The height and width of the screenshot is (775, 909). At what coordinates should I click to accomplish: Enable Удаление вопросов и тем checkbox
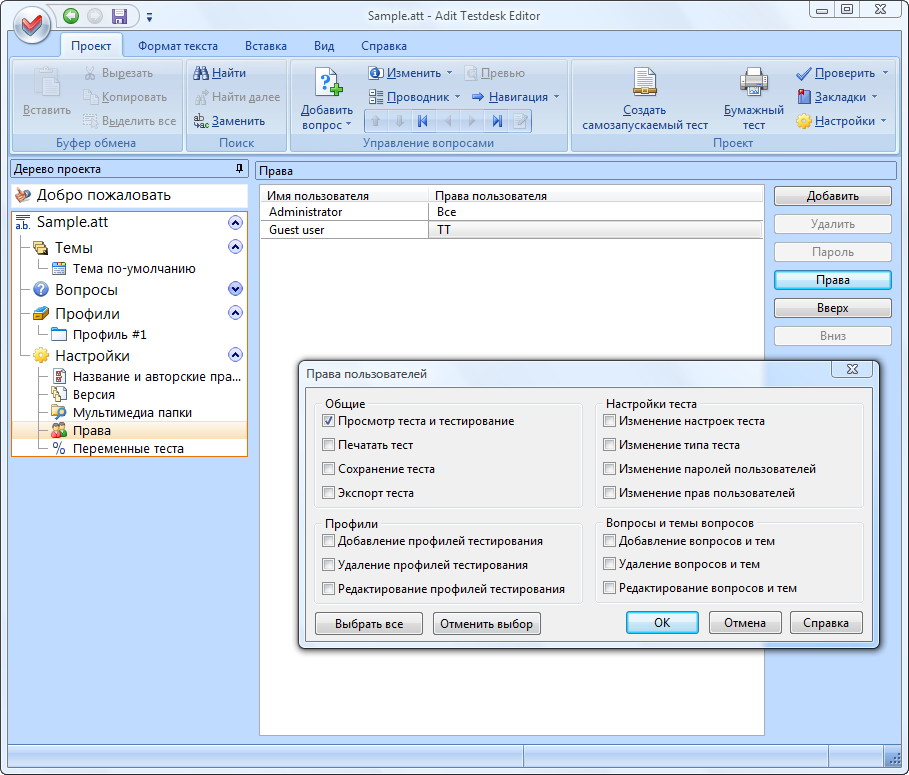click(609, 563)
